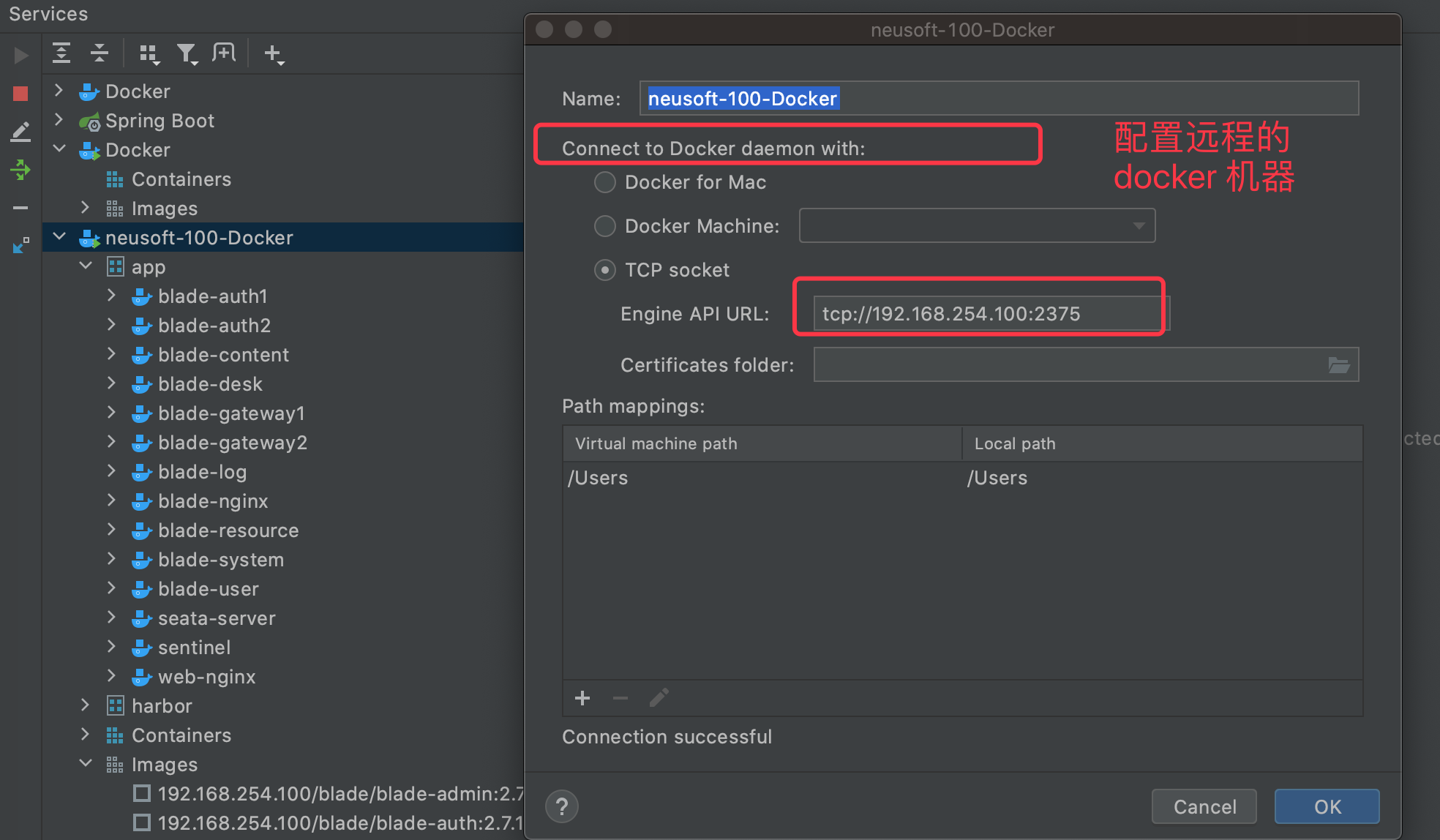Select the Docker Machine radio button
The height and width of the screenshot is (840, 1440).
coord(604,226)
